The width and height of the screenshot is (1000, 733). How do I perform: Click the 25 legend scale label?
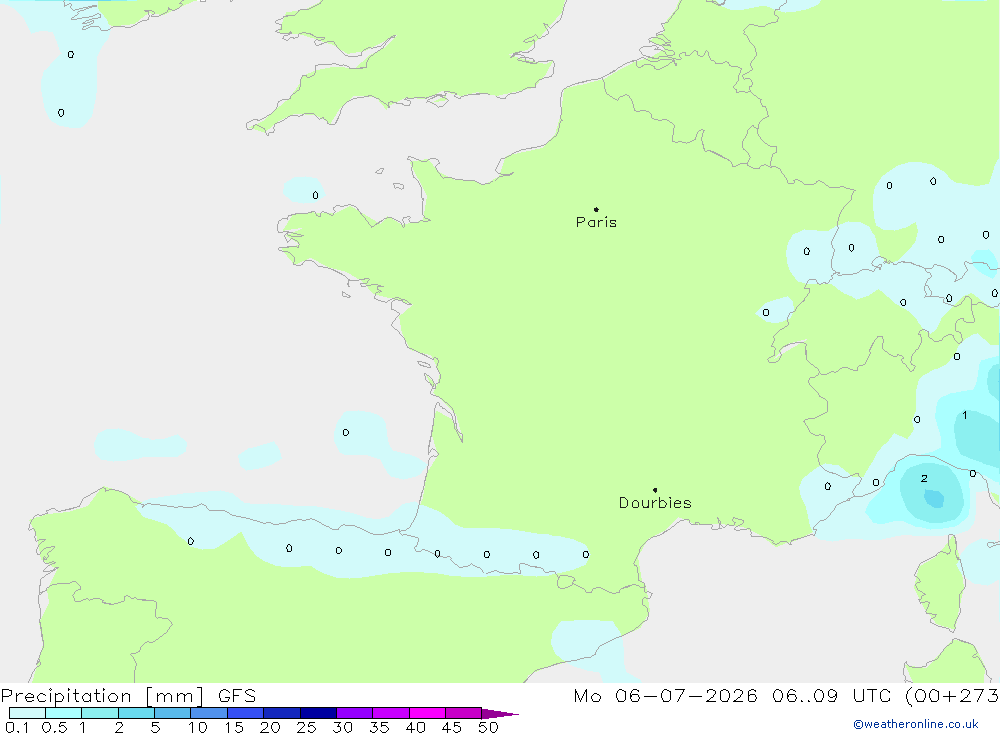(x=306, y=727)
